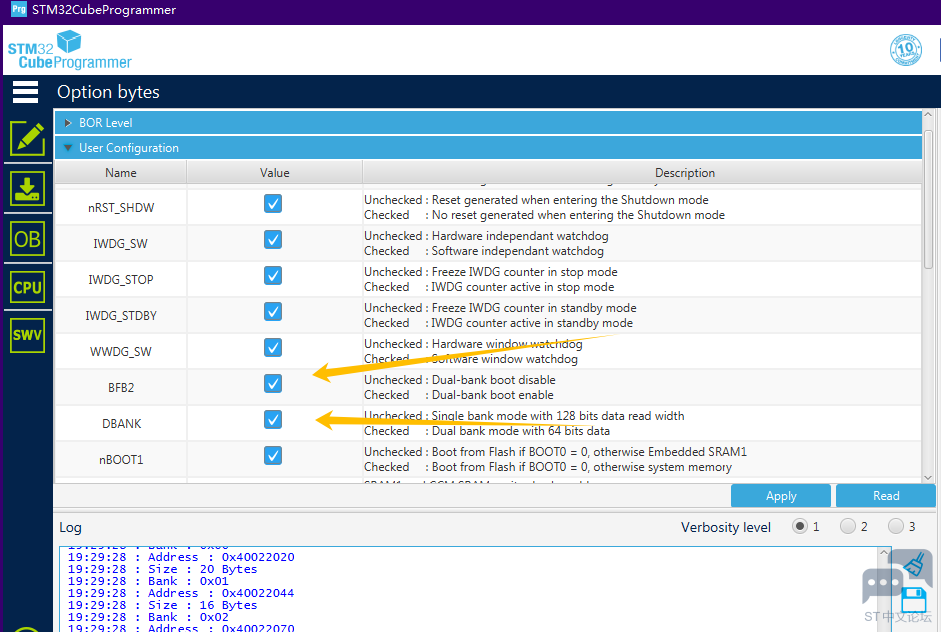941x632 pixels.
Task: Collapse the User Configuration section
Action: coord(488,148)
